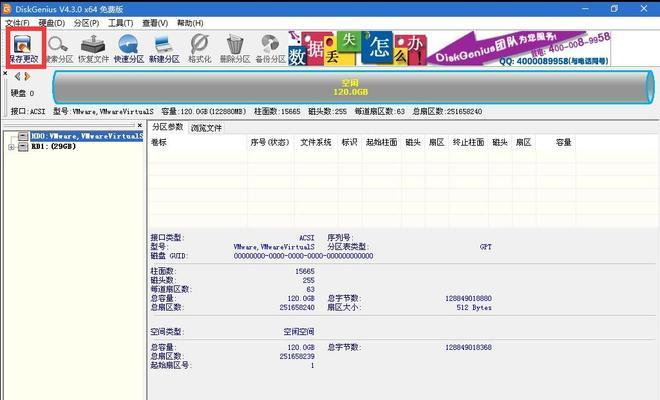Click the 总扇区数:251658240 info text
The width and height of the screenshot is (660, 400).
coord(447,112)
